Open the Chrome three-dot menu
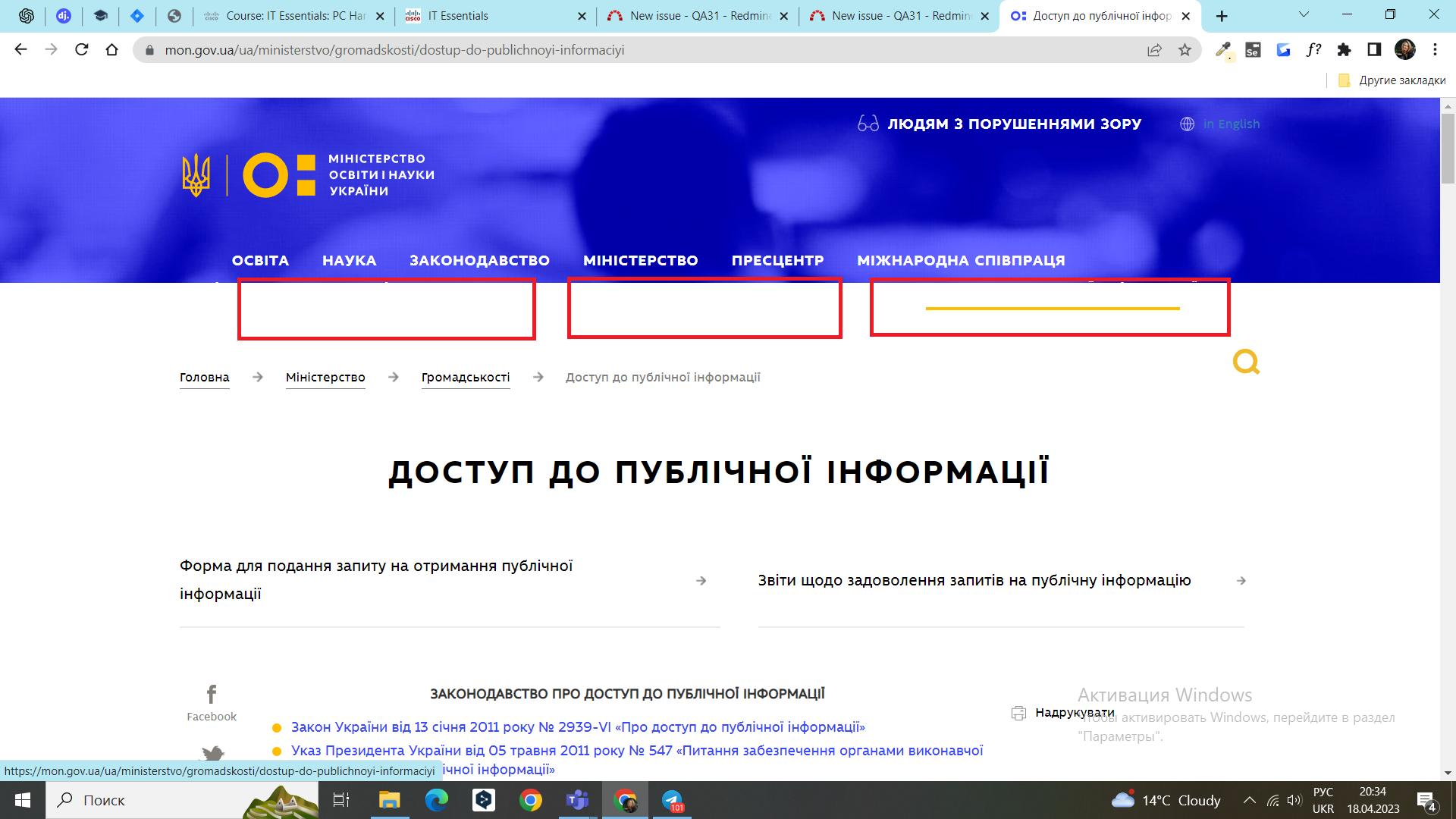 [x=1435, y=50]
